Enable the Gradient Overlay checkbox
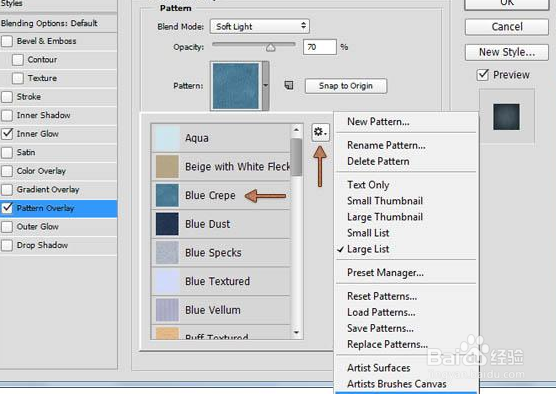 (7, 189)
